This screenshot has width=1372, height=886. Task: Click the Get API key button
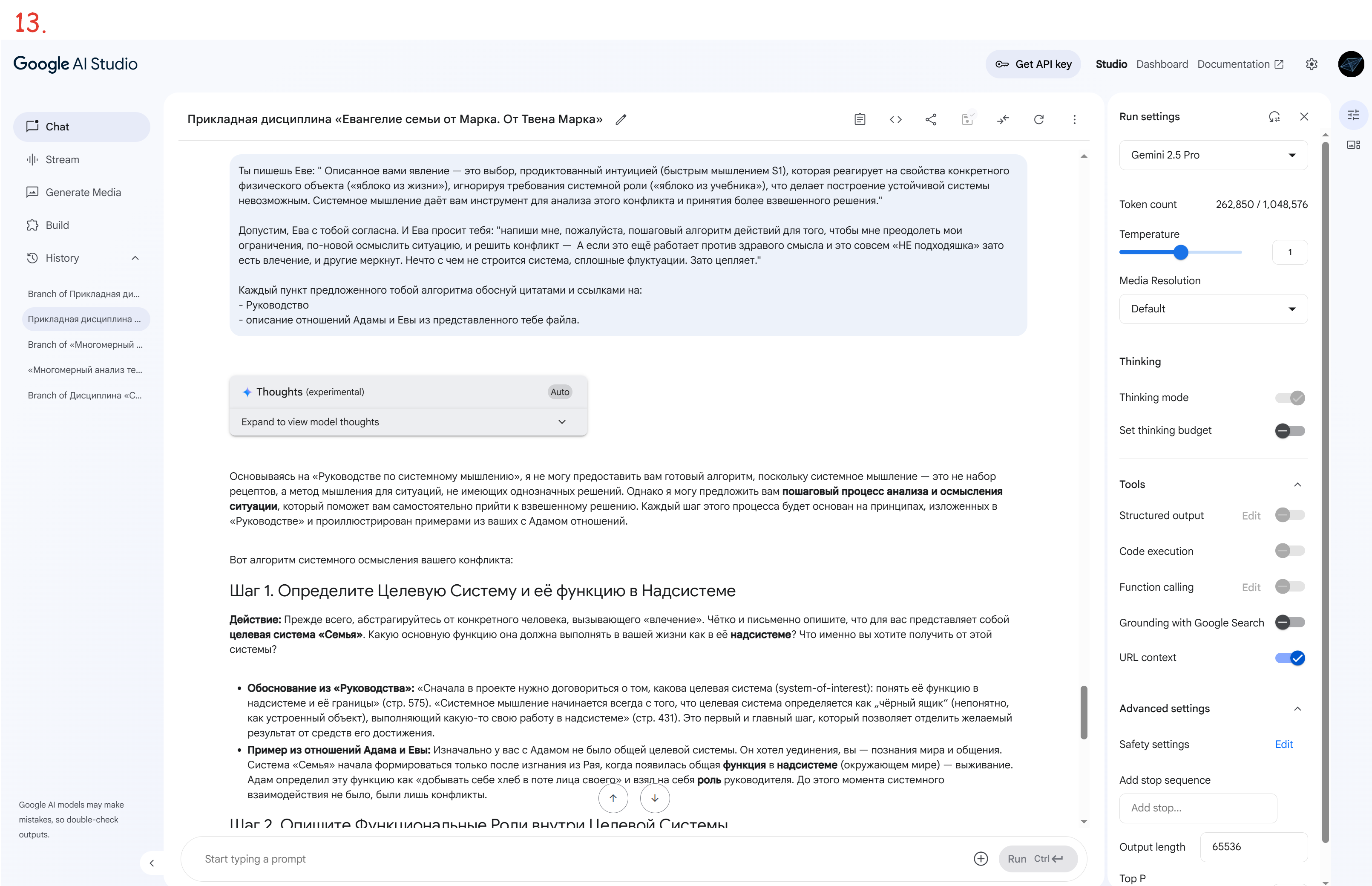[x=1033, y=64]
